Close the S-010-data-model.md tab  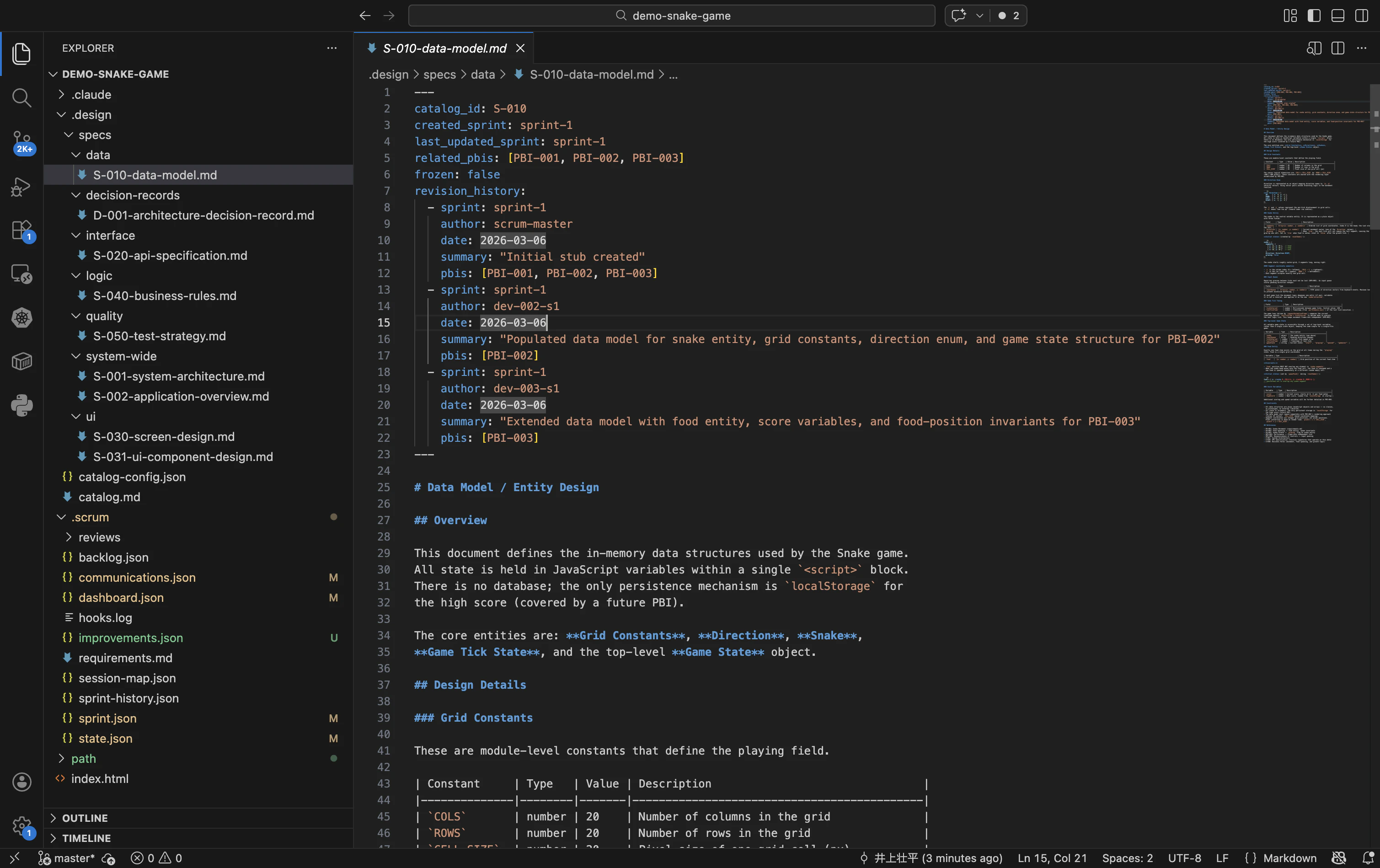520,48
